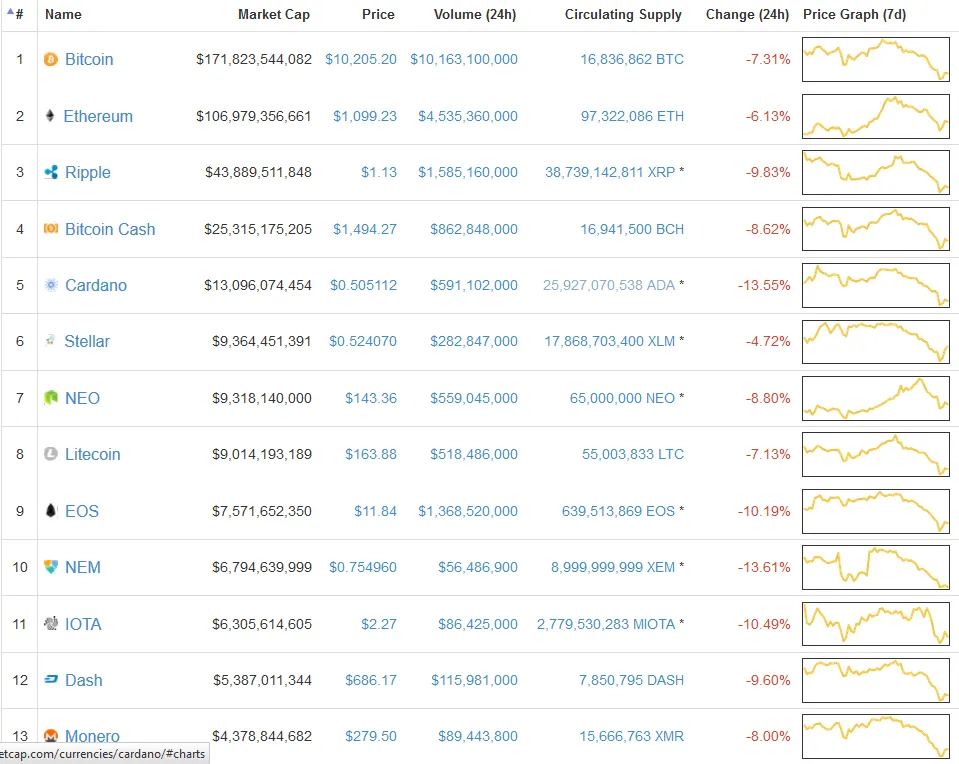
Task: Open the NEO currency page link
Action: [x=83, y=398]
